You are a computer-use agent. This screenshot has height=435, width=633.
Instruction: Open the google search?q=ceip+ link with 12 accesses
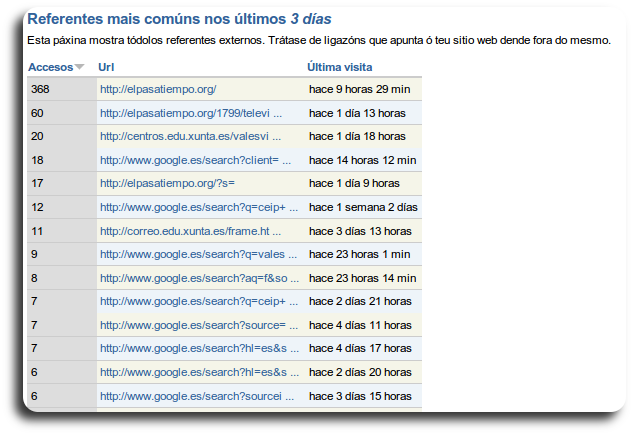[199, 207]
